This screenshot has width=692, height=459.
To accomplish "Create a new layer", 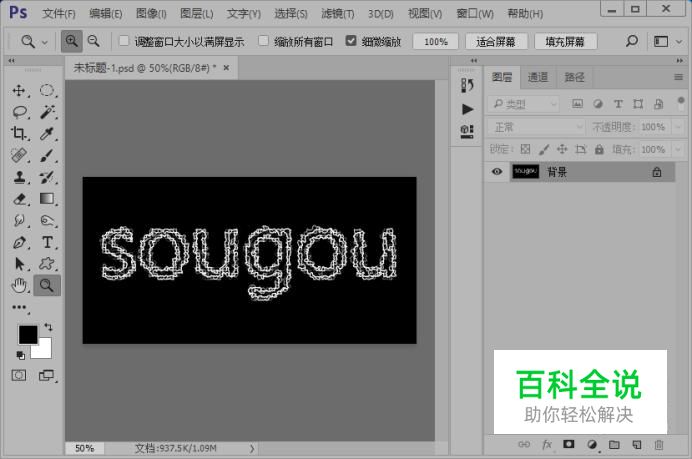I will [636, 444].
